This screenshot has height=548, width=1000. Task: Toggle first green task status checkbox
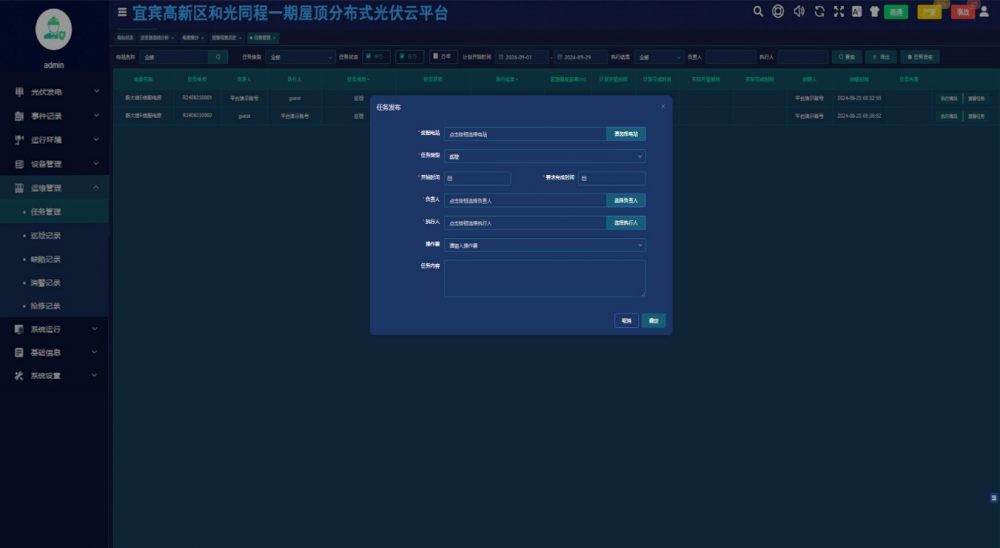[x=368, y=57]
